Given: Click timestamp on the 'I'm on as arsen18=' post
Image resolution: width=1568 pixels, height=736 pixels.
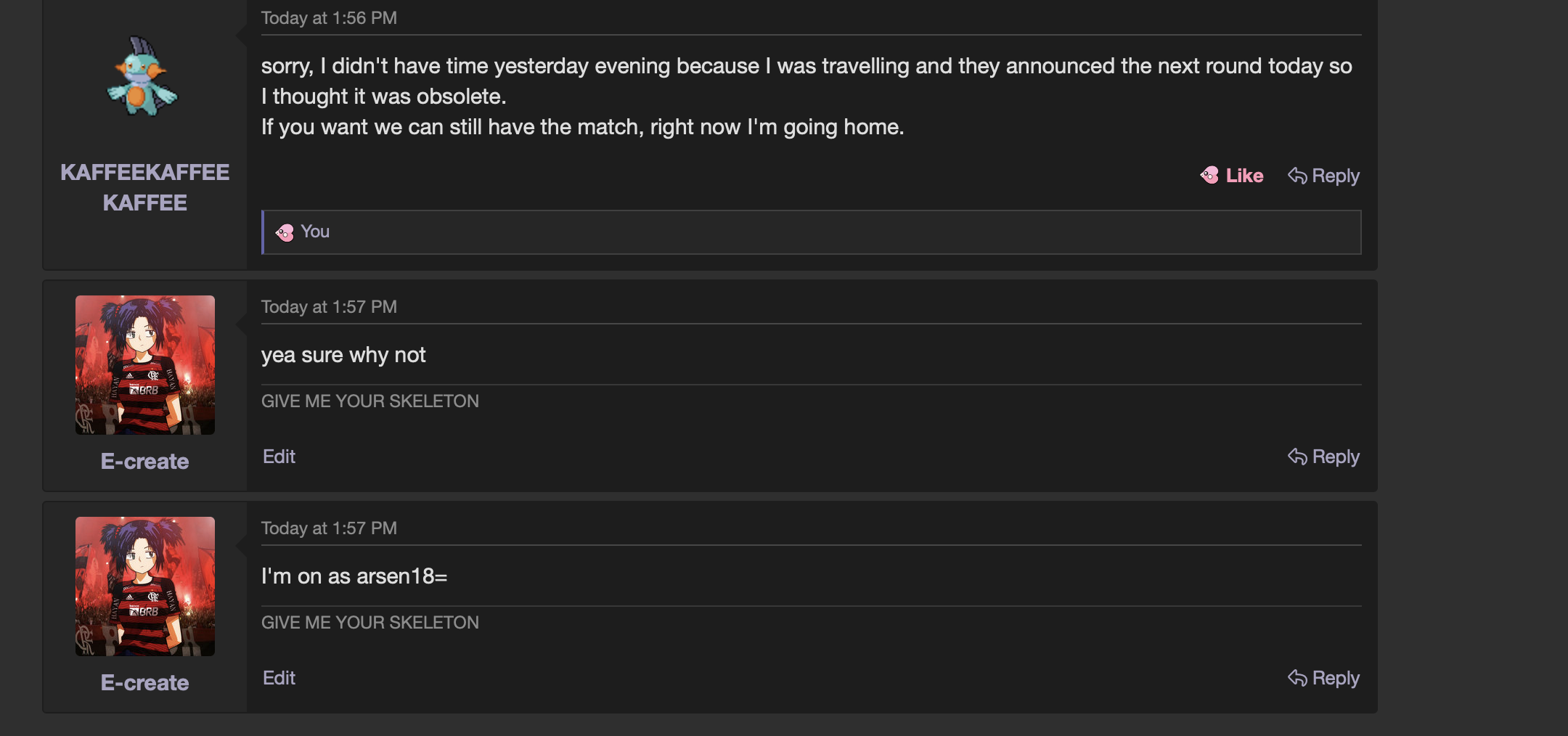Looking at the screenshot, I should (329, 528).
